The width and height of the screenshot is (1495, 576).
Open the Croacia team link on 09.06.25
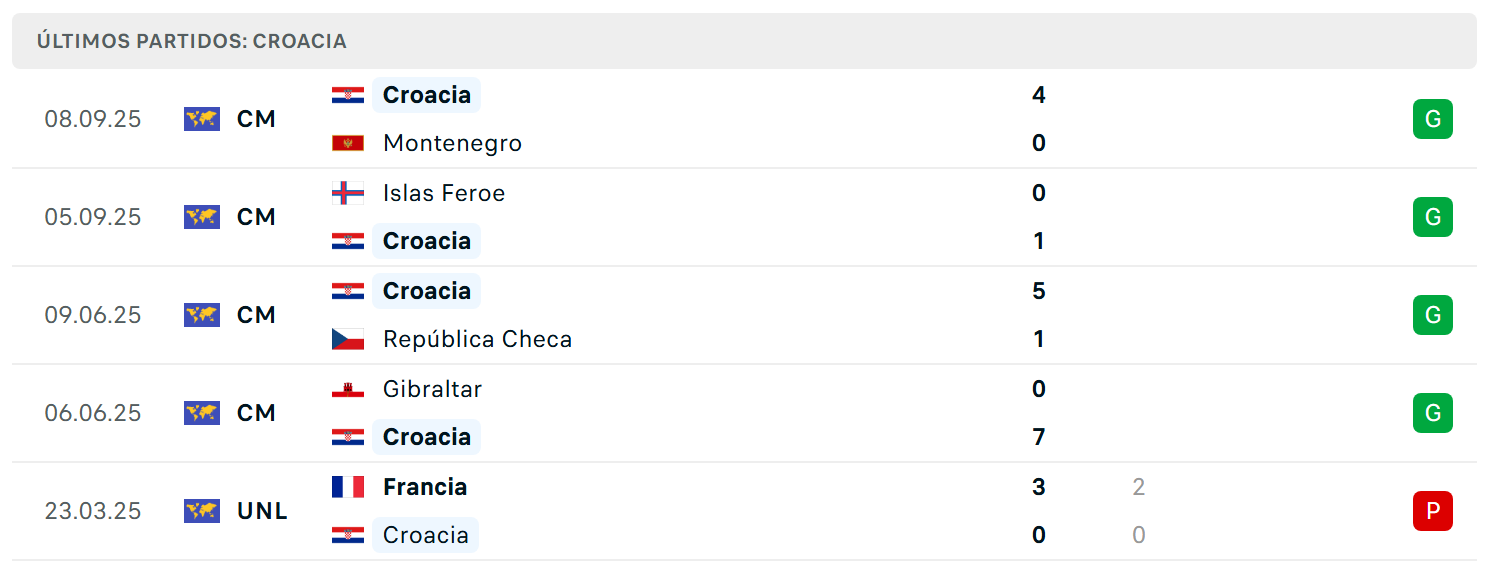[427, 291]
